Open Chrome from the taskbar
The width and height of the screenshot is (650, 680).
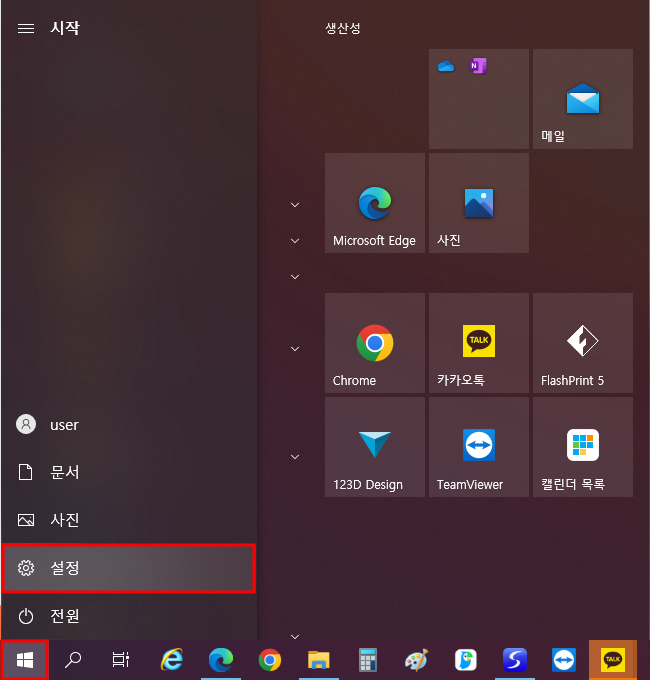click(270, 660)
